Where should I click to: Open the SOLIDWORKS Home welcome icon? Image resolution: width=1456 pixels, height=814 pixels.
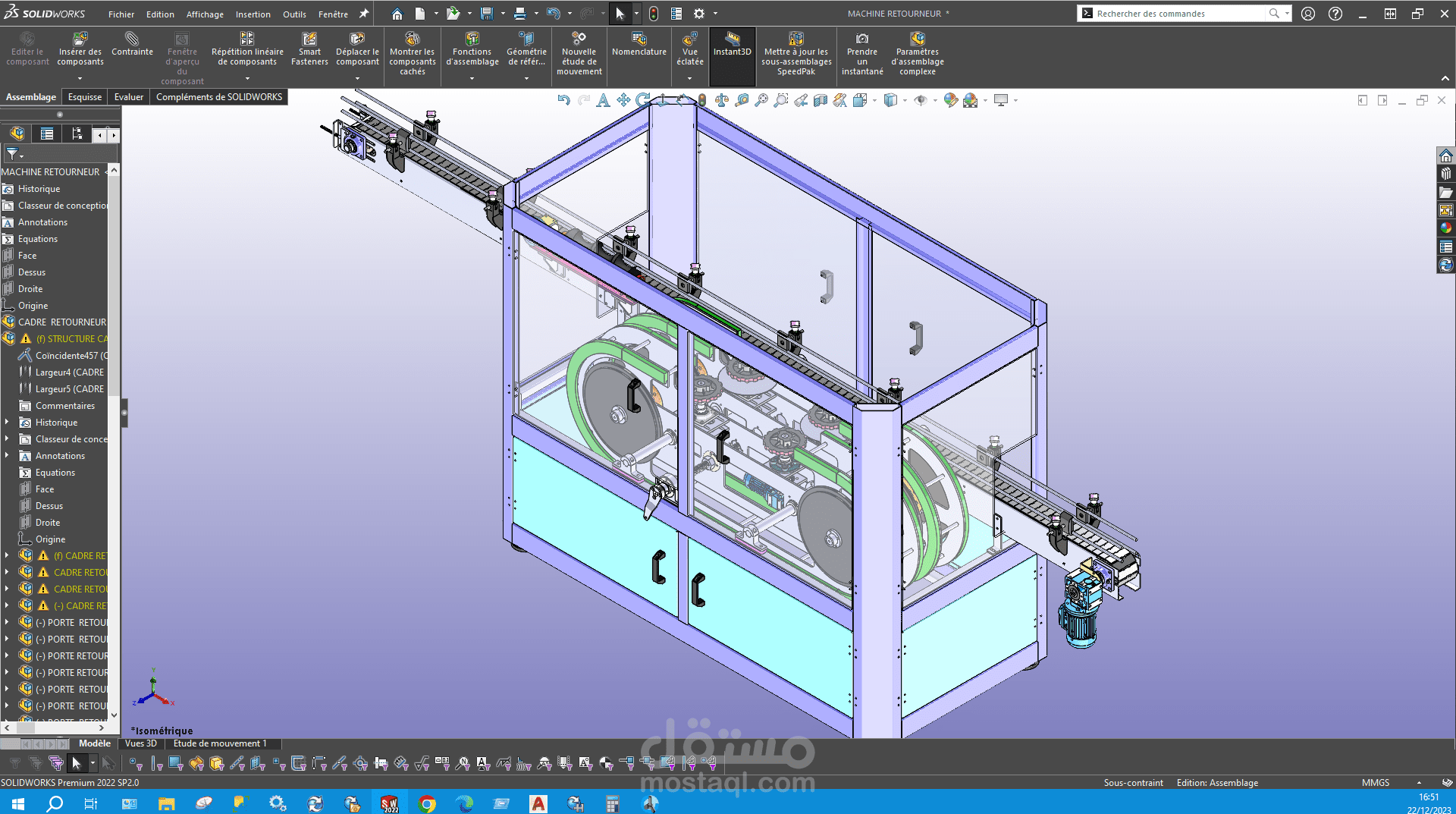[397, 14]
